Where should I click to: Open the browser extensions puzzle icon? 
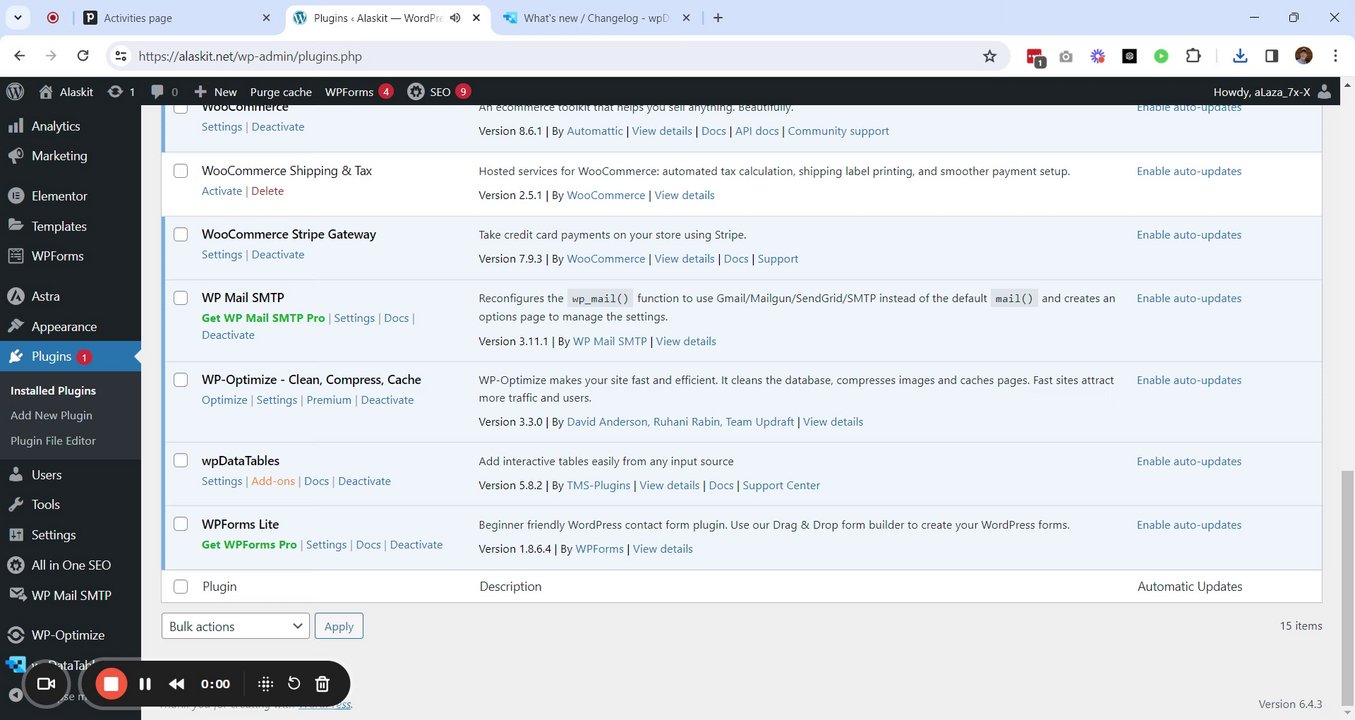[x=1193, y=56]
